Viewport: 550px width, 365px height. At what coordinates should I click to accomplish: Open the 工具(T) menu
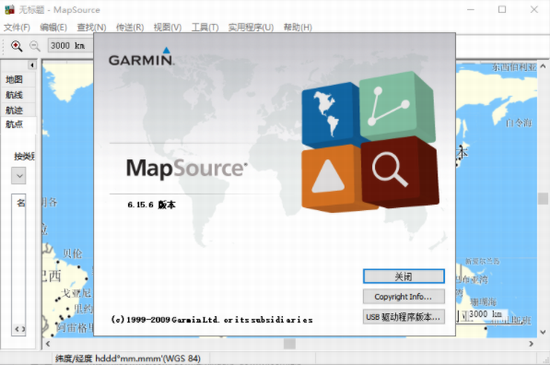click(x=205, y=27)
